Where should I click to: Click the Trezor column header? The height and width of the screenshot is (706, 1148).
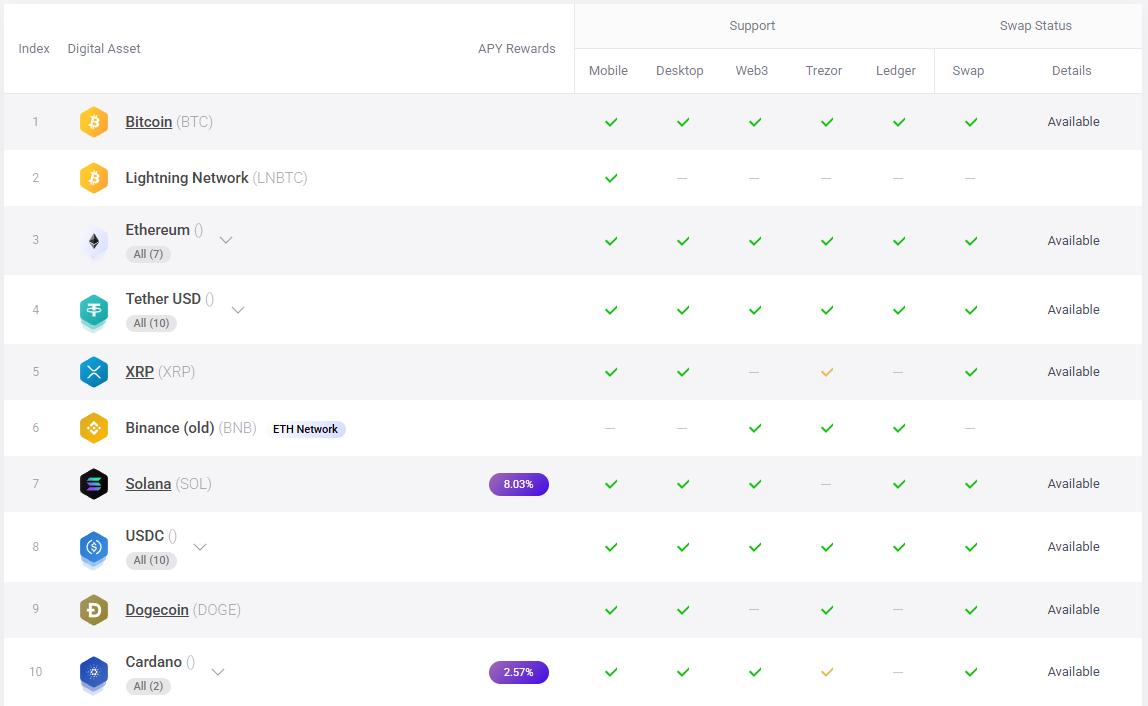coord(824,70)
